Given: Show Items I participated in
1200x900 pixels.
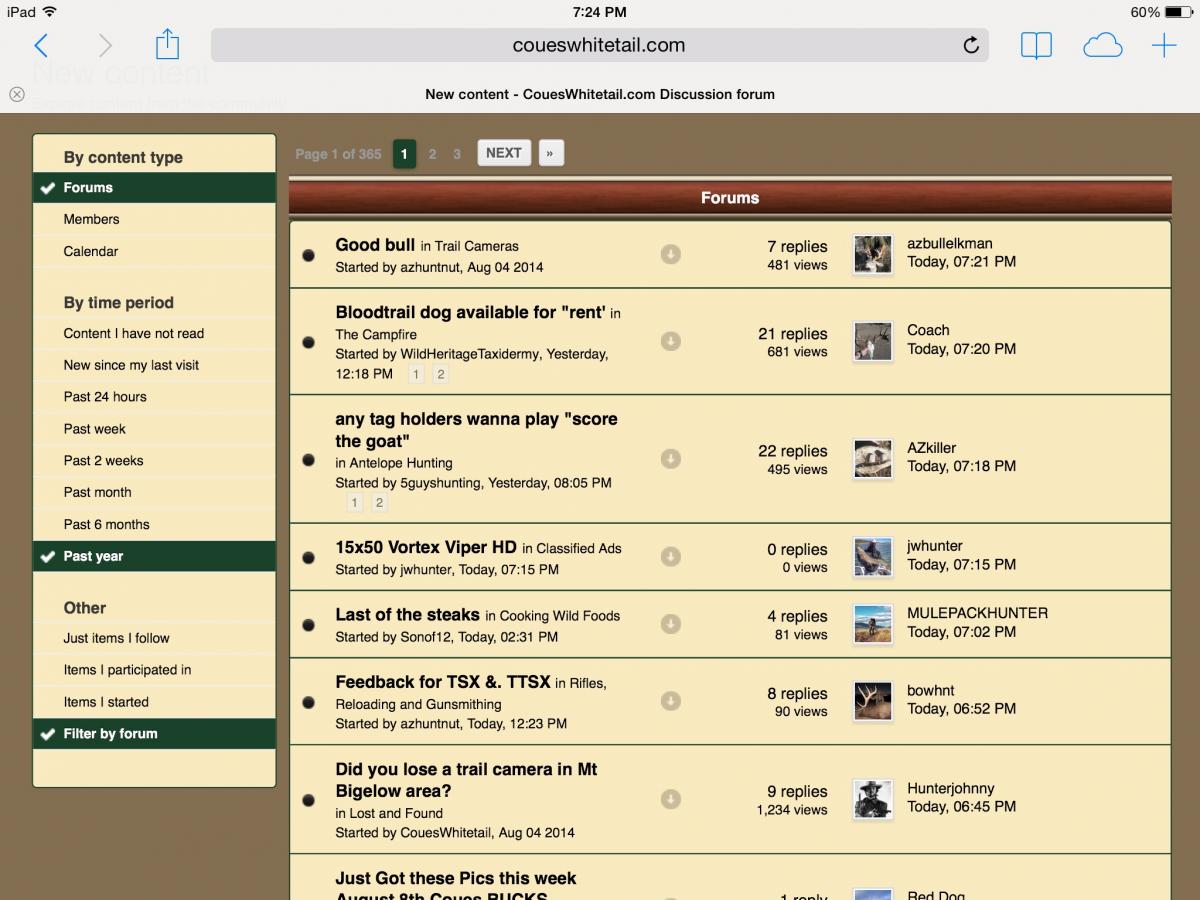Looking at the screenshot, I should tap(154, 670).
